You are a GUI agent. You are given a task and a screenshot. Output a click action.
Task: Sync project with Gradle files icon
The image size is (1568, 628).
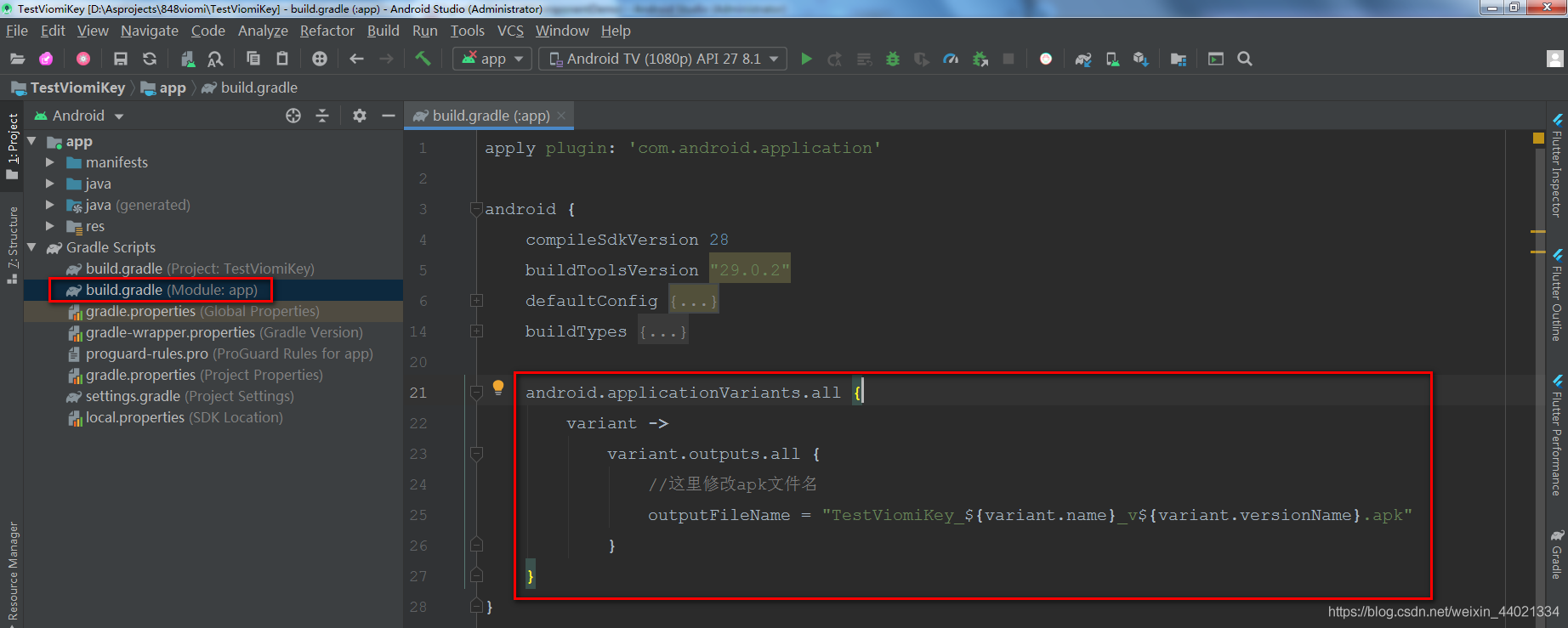pos(1083,59)
